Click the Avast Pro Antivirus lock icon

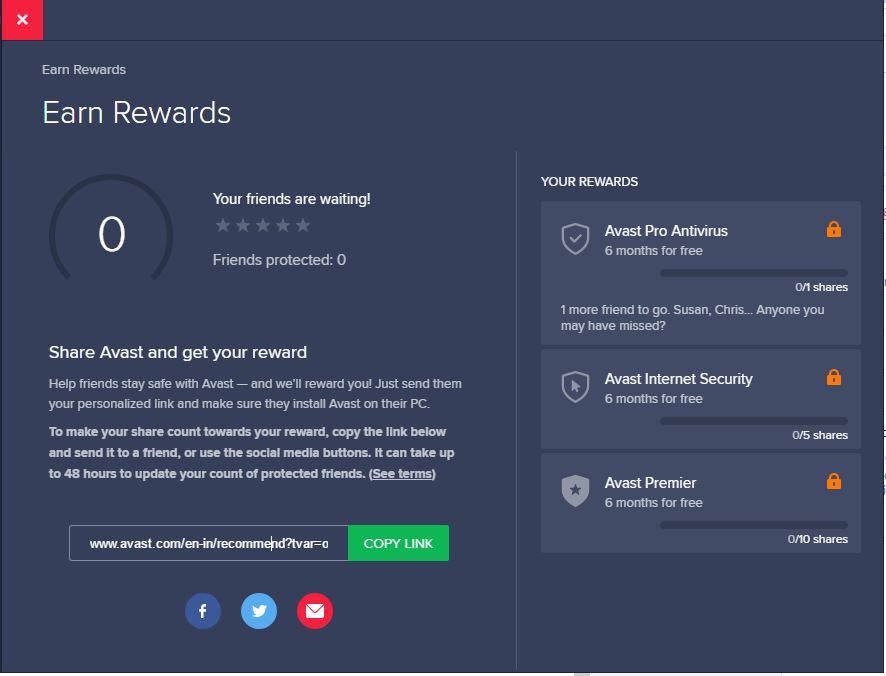point(833,229)
